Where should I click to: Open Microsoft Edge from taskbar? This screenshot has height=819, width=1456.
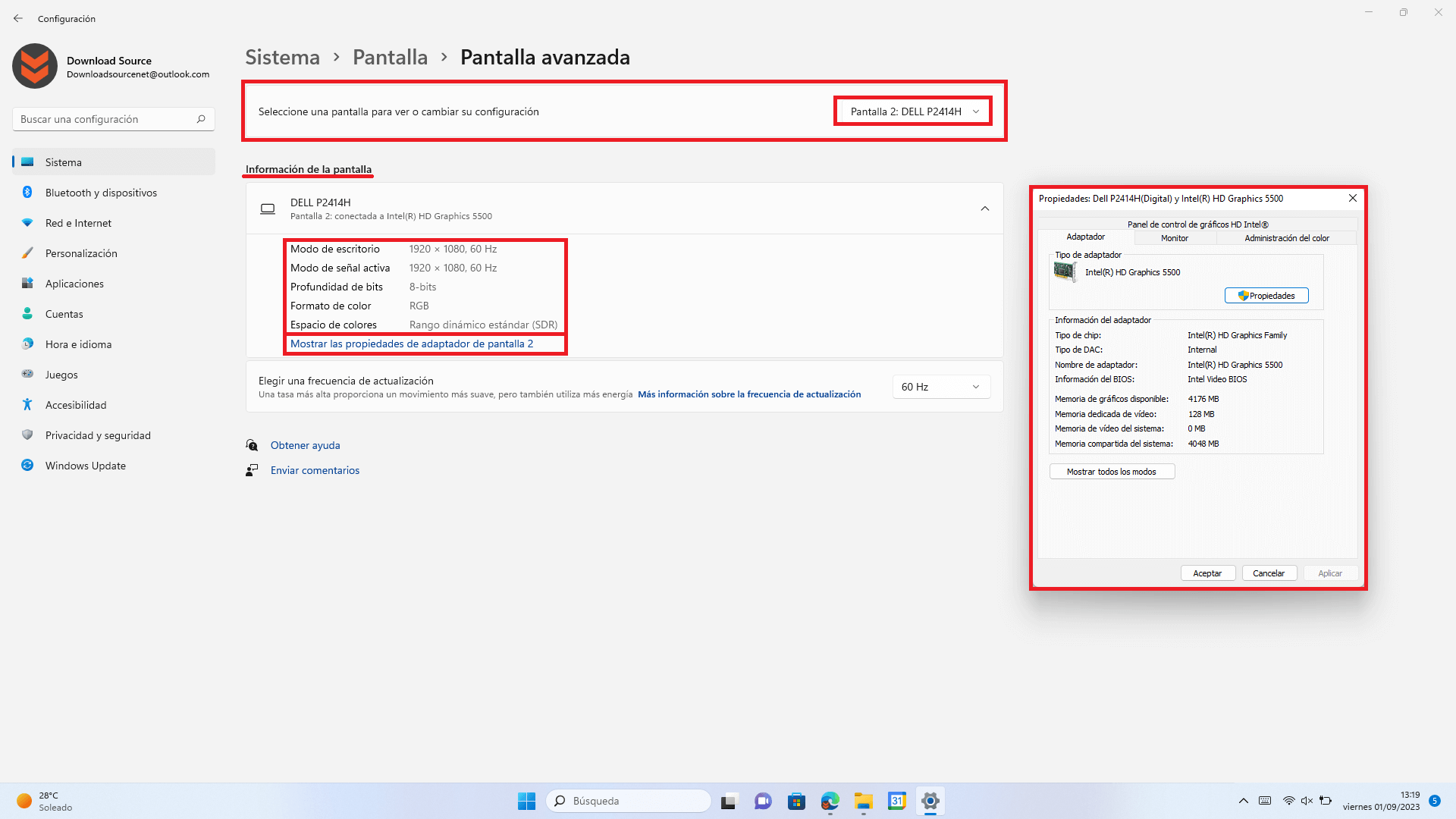pos(830,801)
